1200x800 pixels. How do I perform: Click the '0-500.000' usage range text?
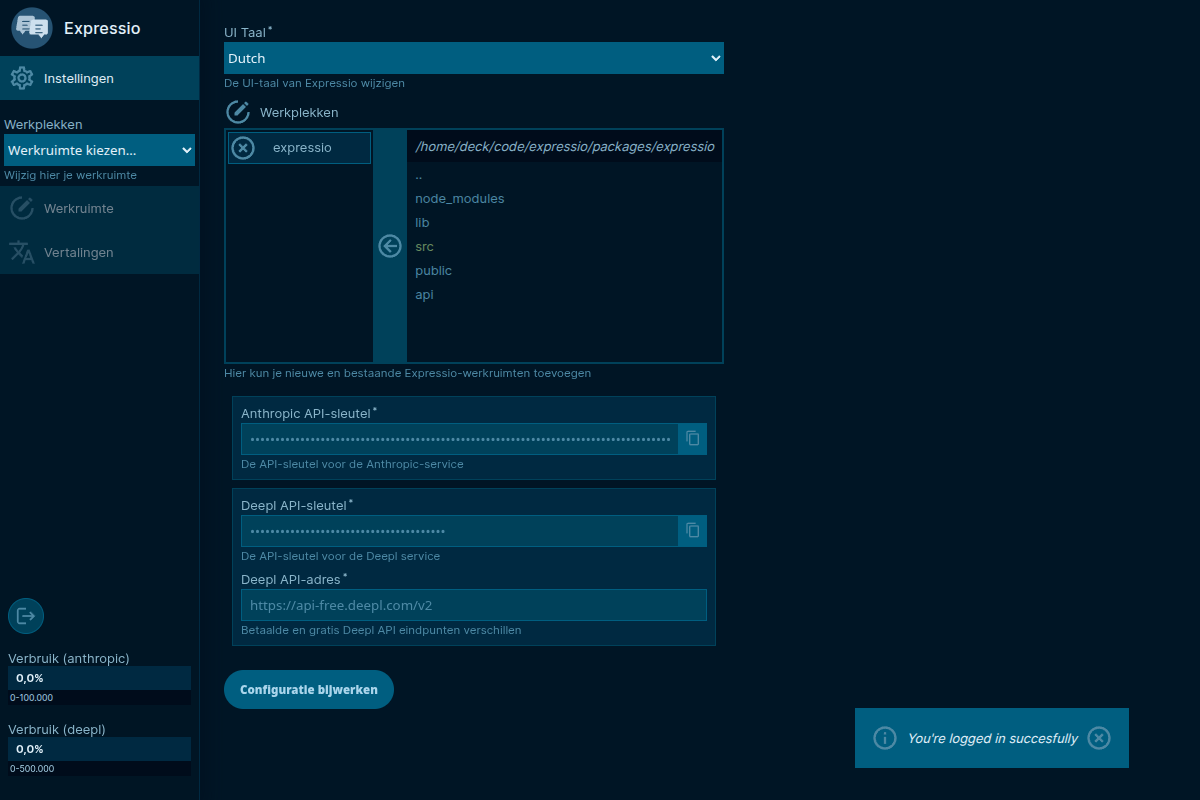point(32,769)
